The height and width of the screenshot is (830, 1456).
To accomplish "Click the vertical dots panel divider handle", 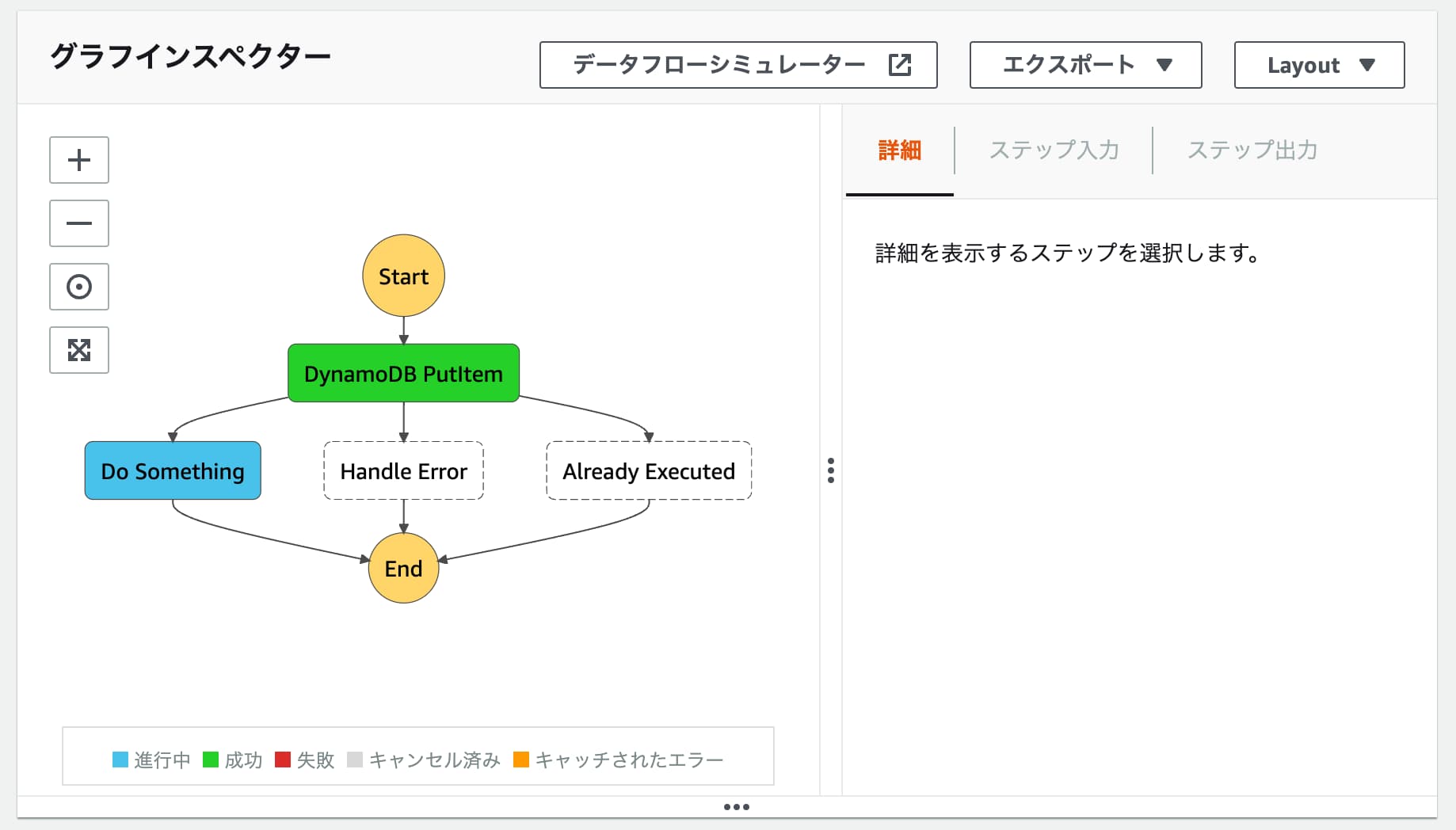I will 831,471.
